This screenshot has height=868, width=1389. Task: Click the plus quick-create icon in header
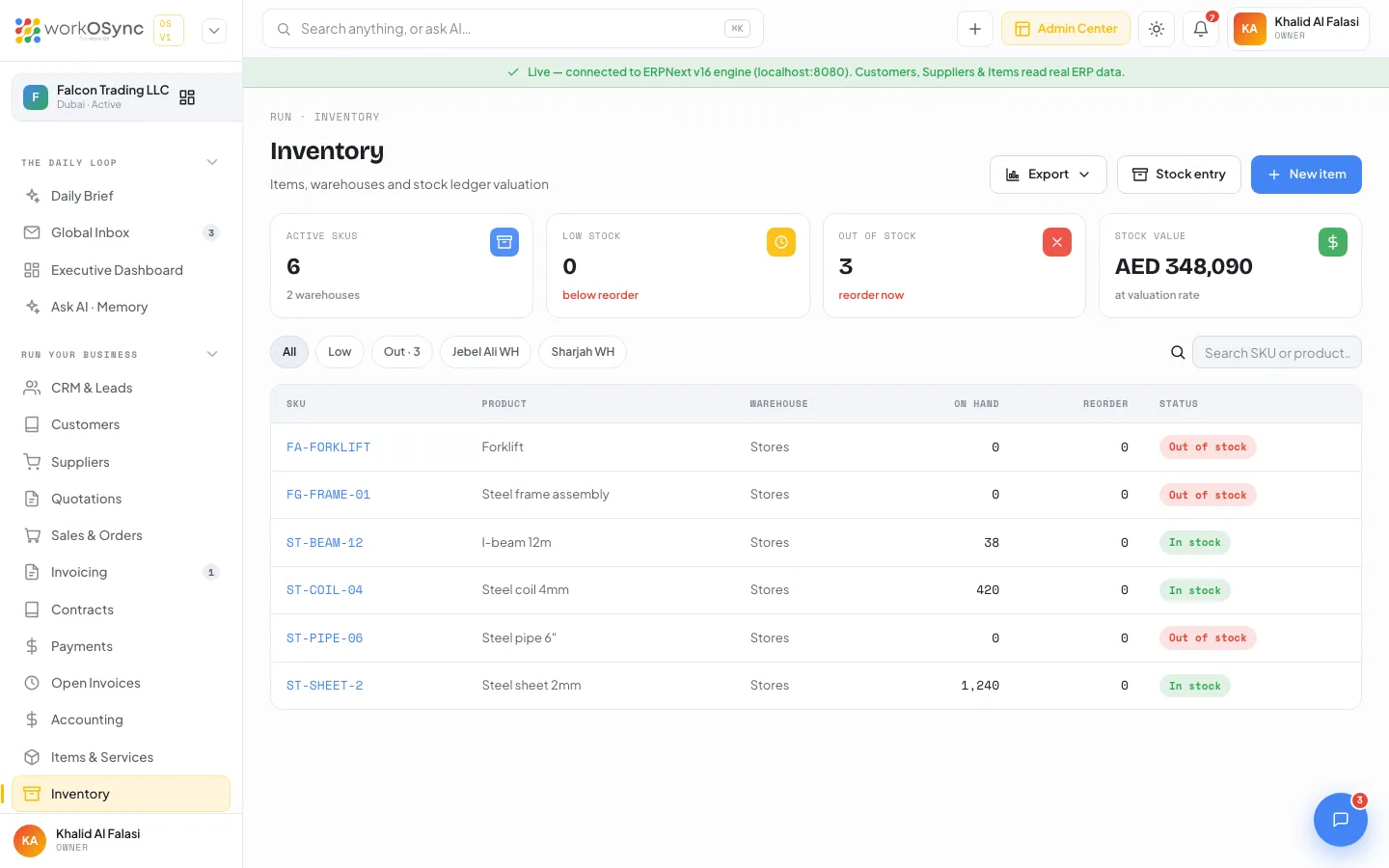(975, 29)
